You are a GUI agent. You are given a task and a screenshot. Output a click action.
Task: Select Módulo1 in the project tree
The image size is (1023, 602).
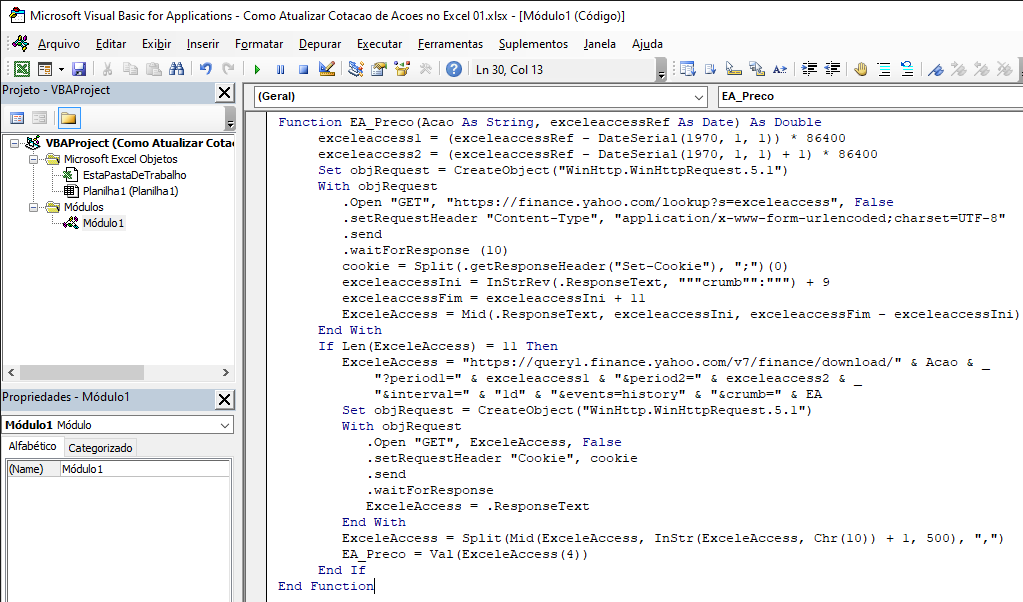(x=103, y=223)
